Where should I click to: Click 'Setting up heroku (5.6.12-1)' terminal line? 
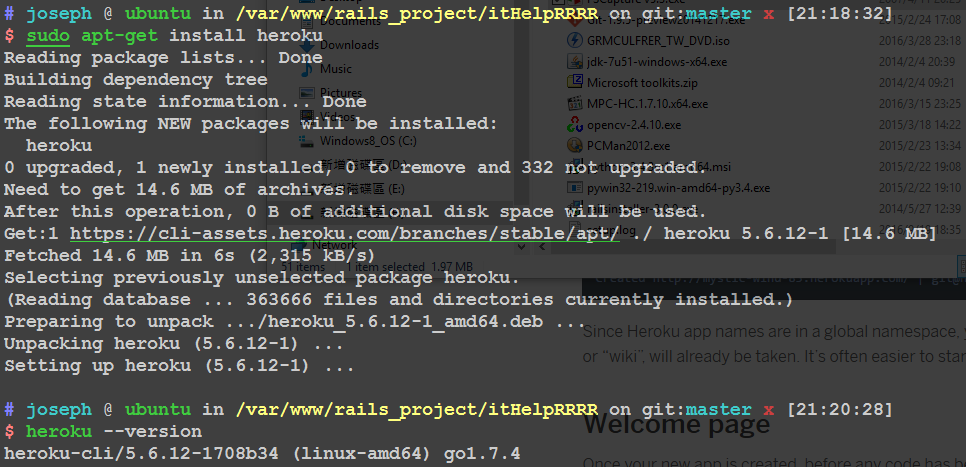click(179, 366)
